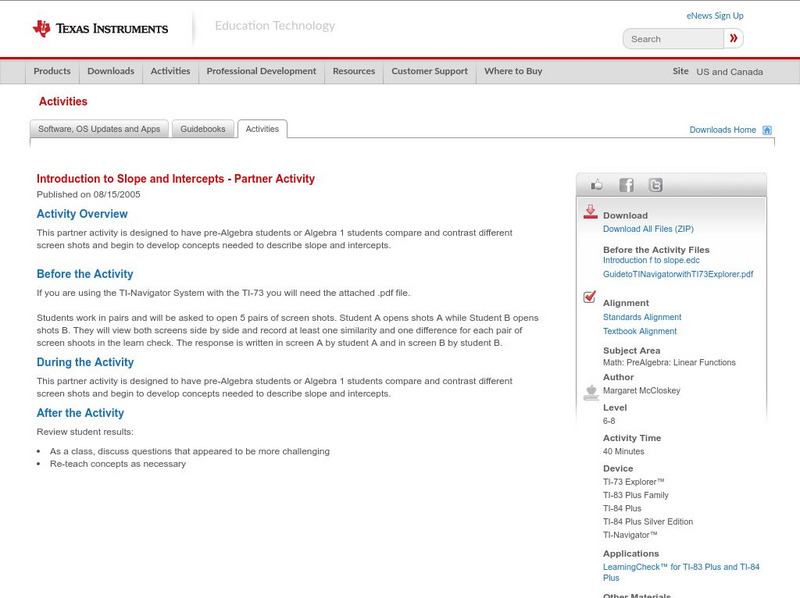Click TI-Navigator device entry

(630, 535)
